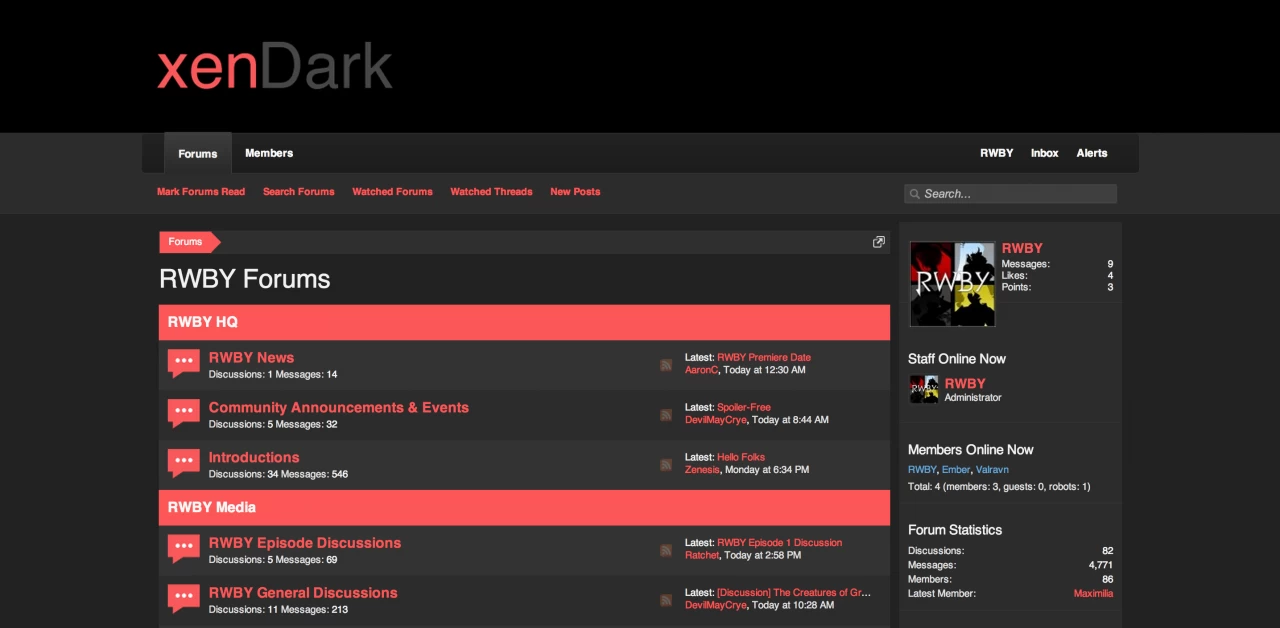Open Valravn member profile
Screen dimensions: 1280x628
pos(992,470)
